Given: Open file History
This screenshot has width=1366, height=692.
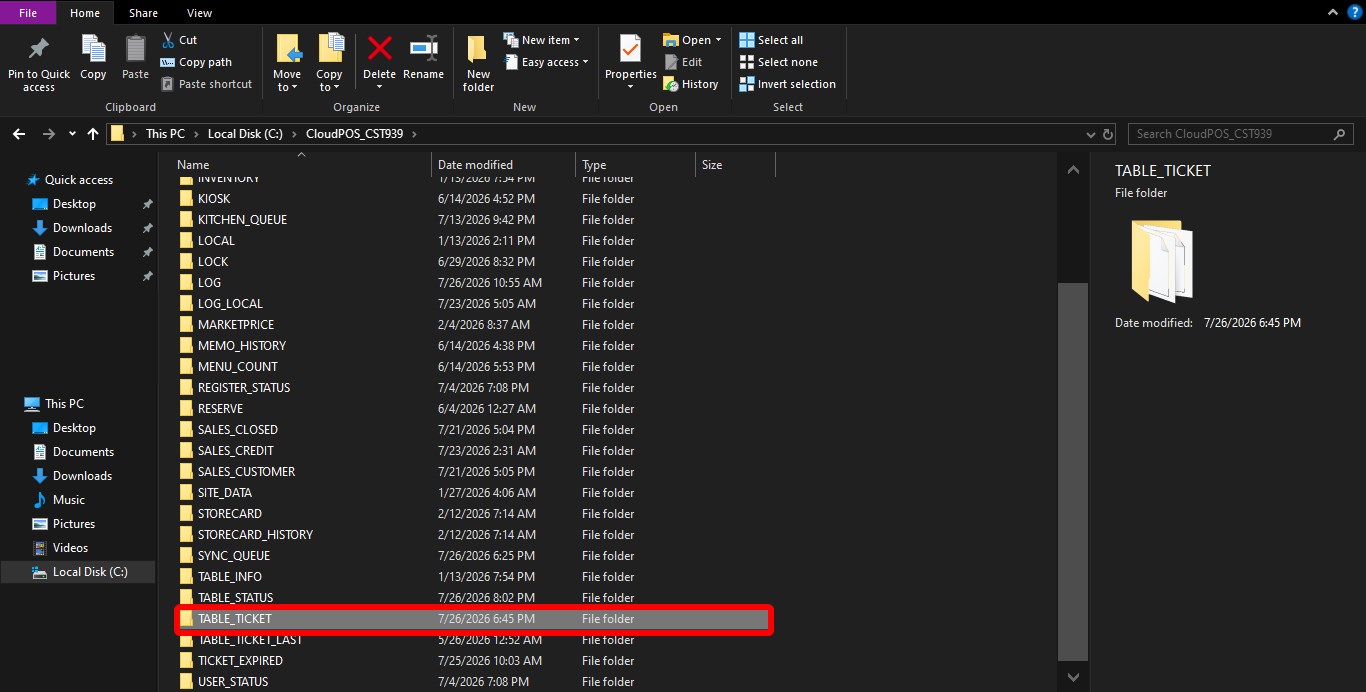Looking at the screenshot, I should point(690,84).
